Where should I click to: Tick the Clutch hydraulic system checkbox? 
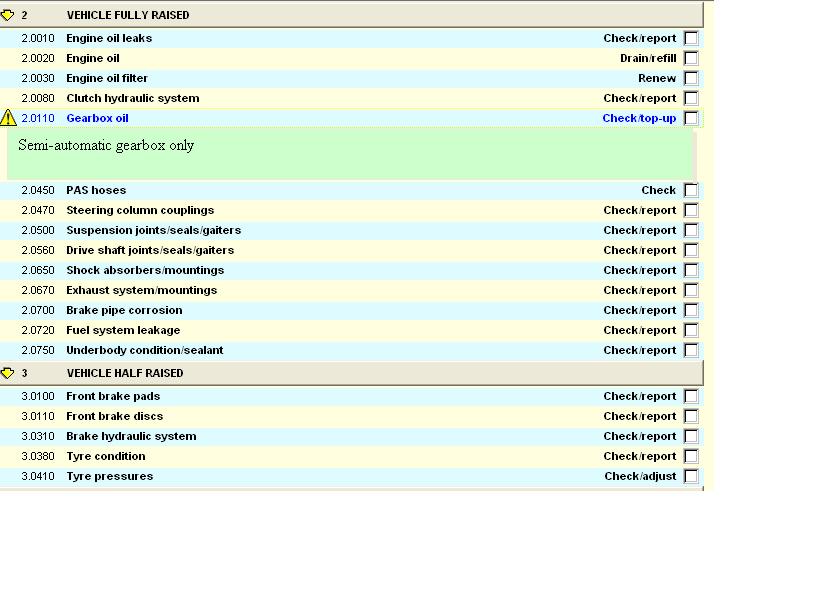click(691, 98)
